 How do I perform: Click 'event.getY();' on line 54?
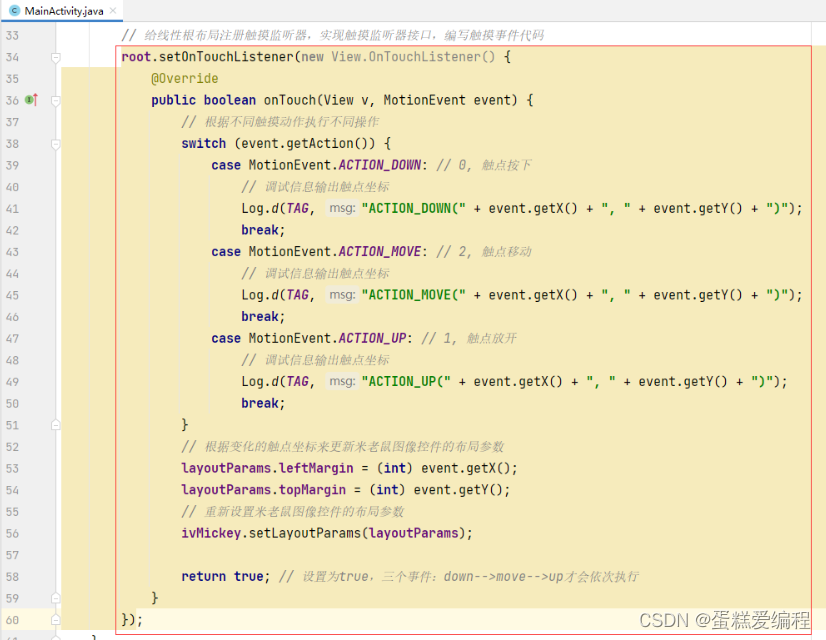click(x=461, y=490)
